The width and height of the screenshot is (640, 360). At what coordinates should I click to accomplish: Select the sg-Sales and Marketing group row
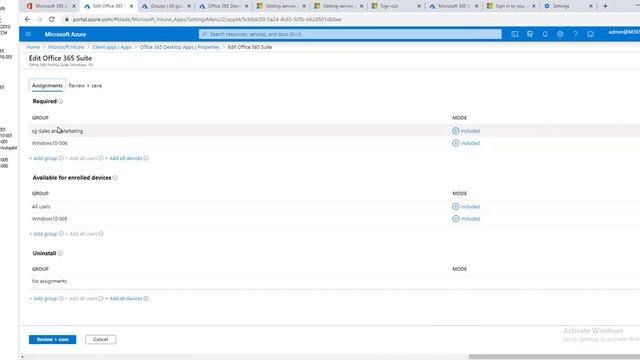pos(334,131)
